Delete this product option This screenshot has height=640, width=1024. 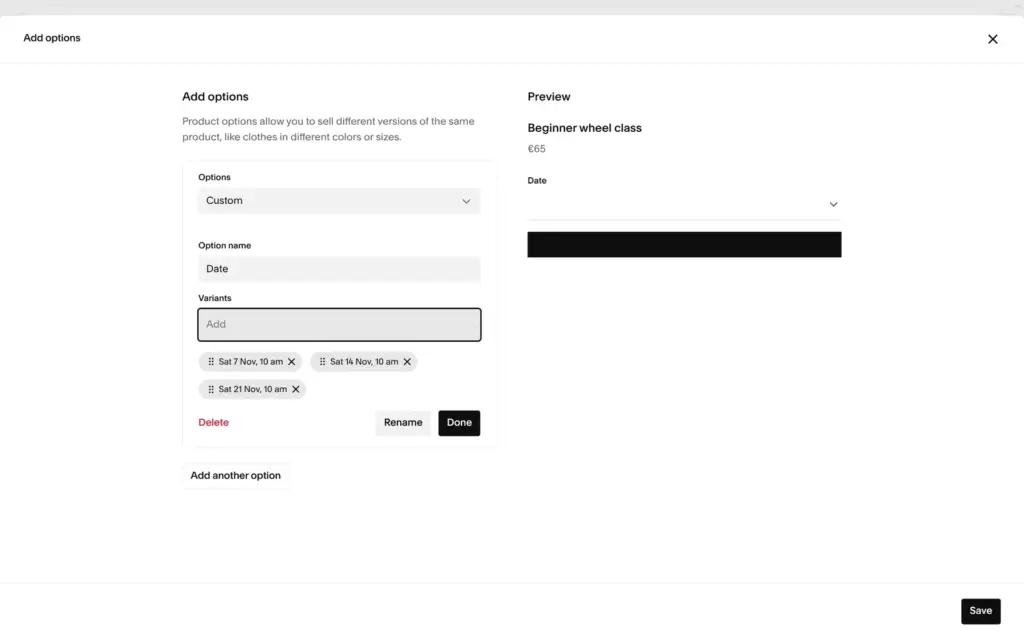tap(214, 423)
